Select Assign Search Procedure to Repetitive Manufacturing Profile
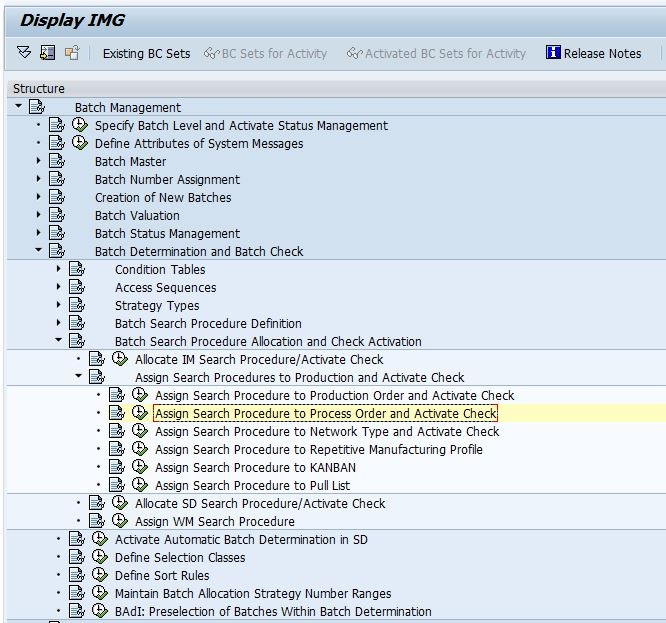The image size is (666, 623). (319, 449)
